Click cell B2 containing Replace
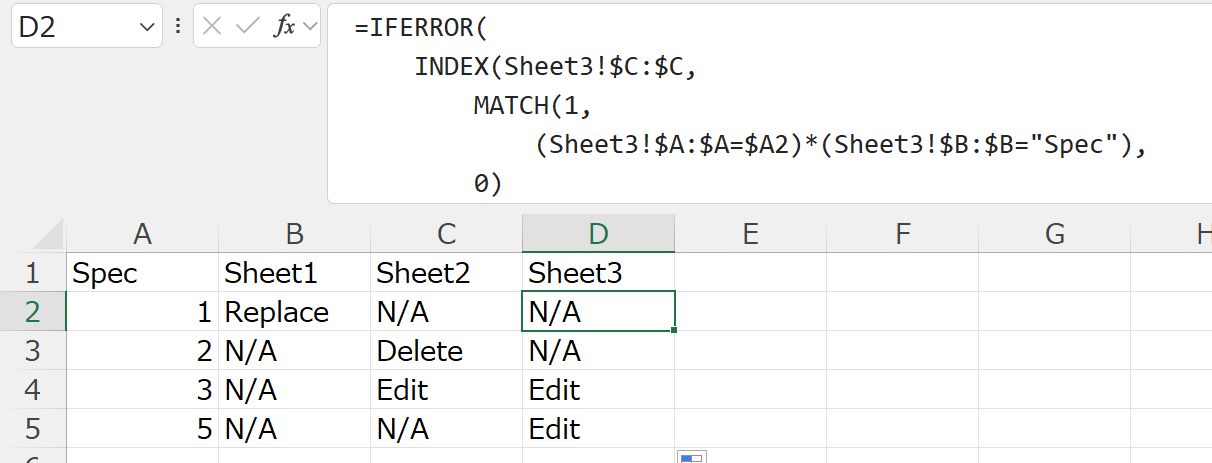This screenshot has height=463, width=1212. [294, 312]
